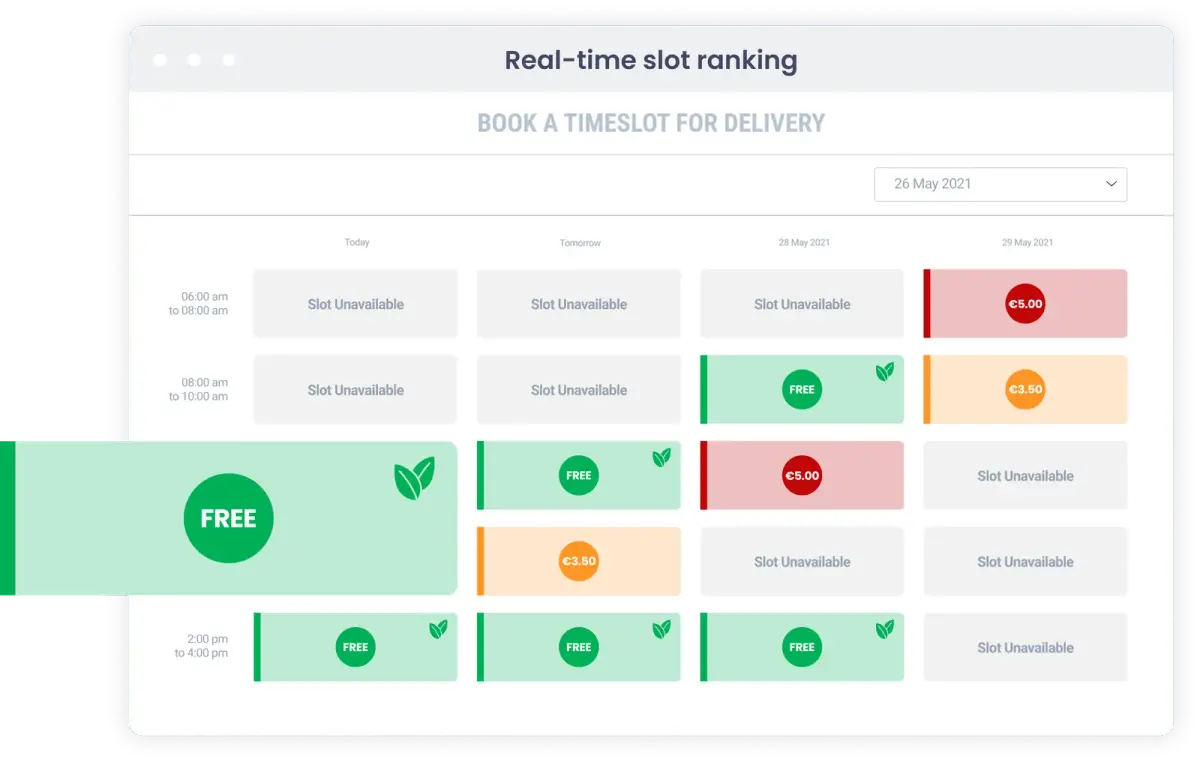This screenshot has width=1200, height=762.
Task: Click Today's 08:00 am Slot Unavailable cell
Action: pos(356,390)
